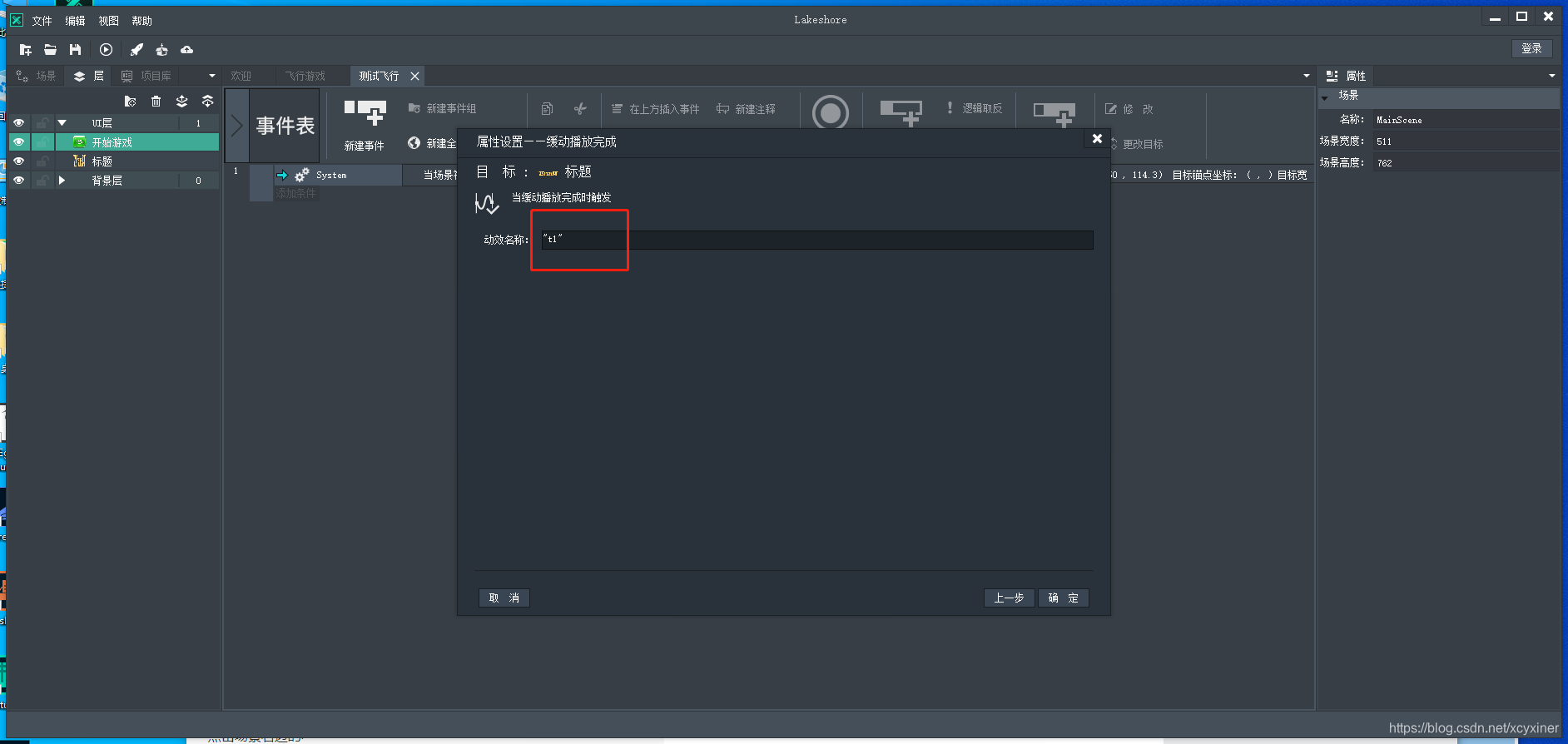The height and width of the screenshot is (744, 1568).
Task: Move layer up with the stack-up icon
Action: [x=207, y=102]
